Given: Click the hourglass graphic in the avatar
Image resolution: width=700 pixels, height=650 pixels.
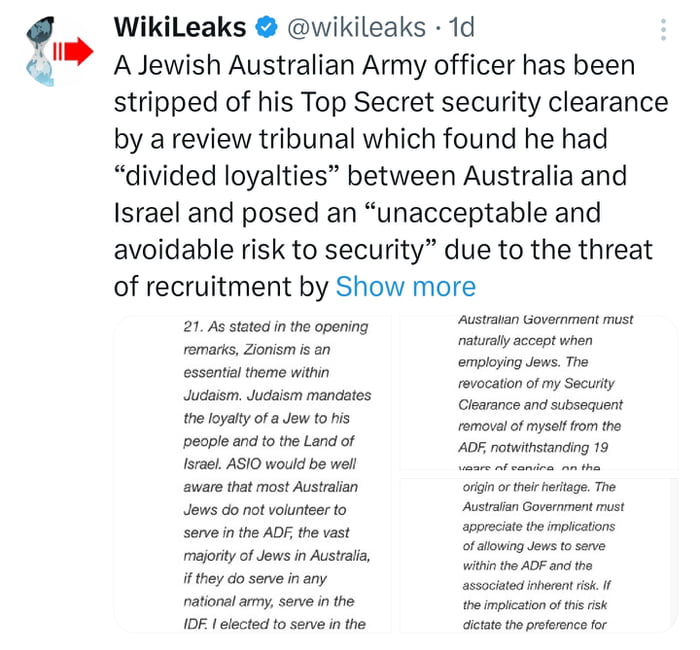Looking at the screenshot, I should pyautogui.click(x=40, y=50).
